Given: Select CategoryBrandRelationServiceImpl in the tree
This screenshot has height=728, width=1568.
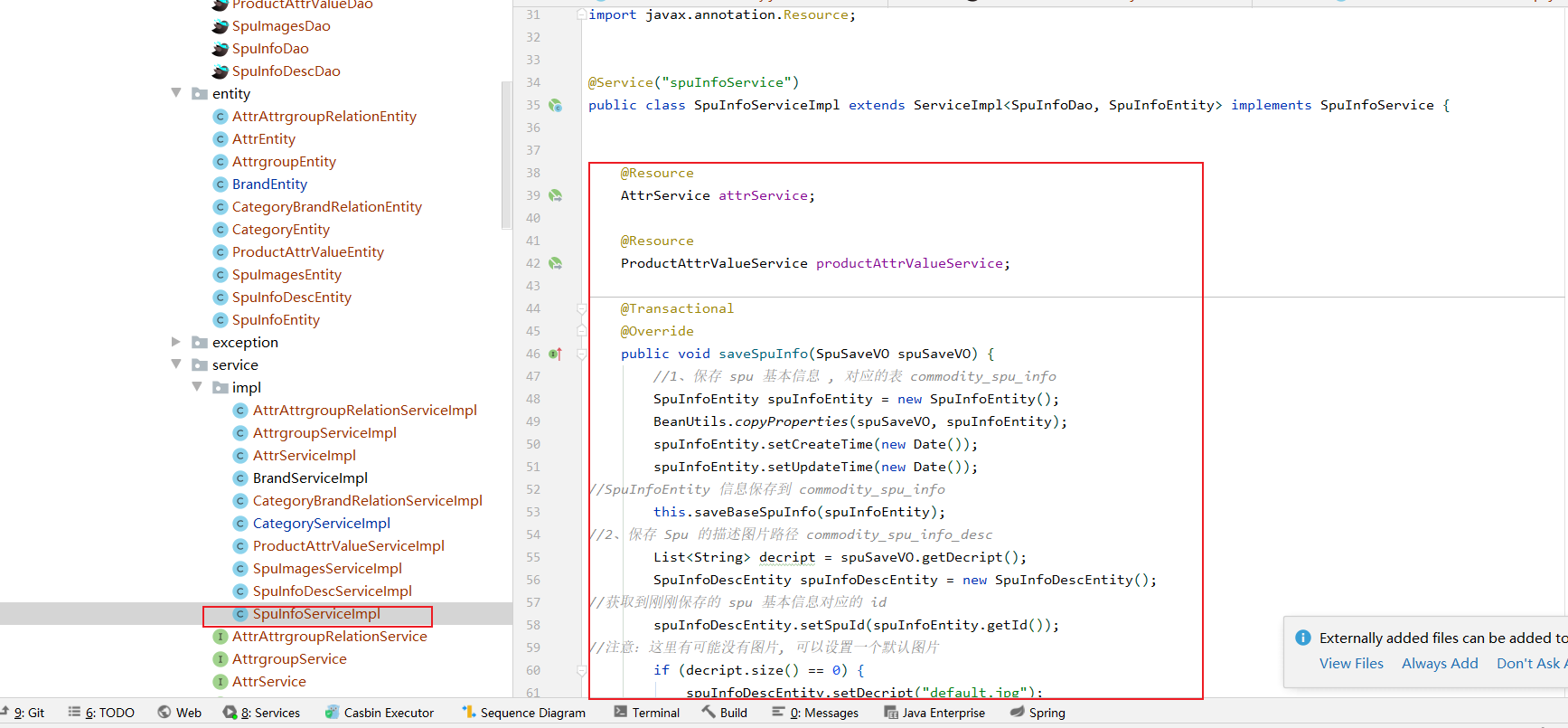Looking at the screenshot, I should tap(368, 501).
